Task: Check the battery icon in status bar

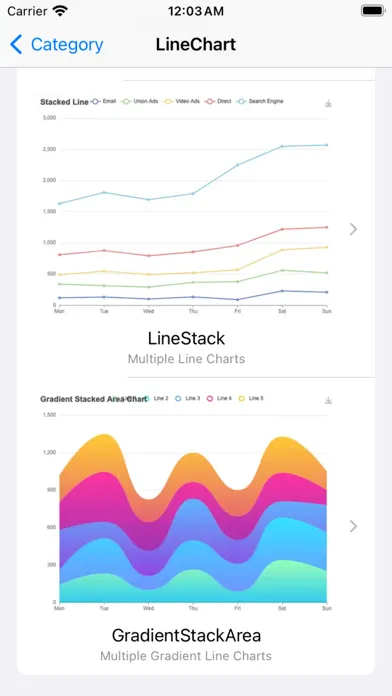Action: [372, 11]
